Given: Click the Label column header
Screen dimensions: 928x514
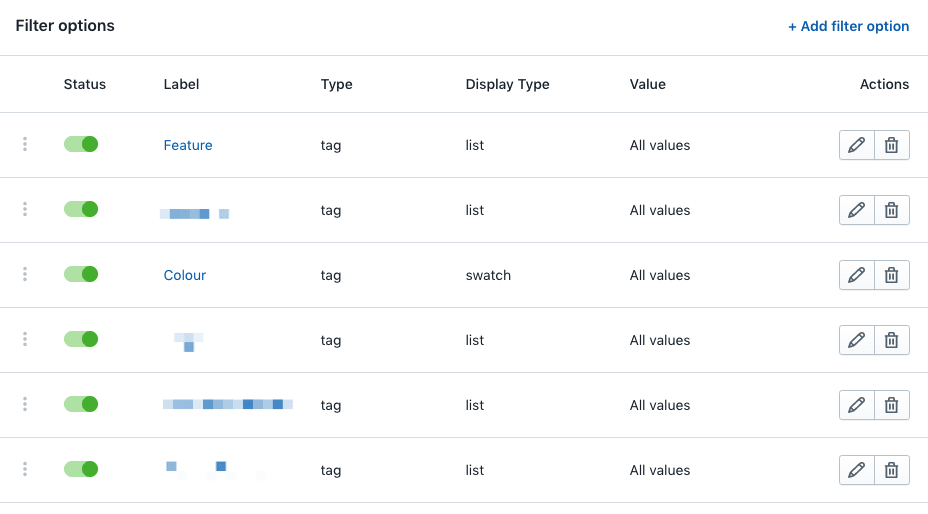Looking at the screenshot, I should click(x=182, y=84).
